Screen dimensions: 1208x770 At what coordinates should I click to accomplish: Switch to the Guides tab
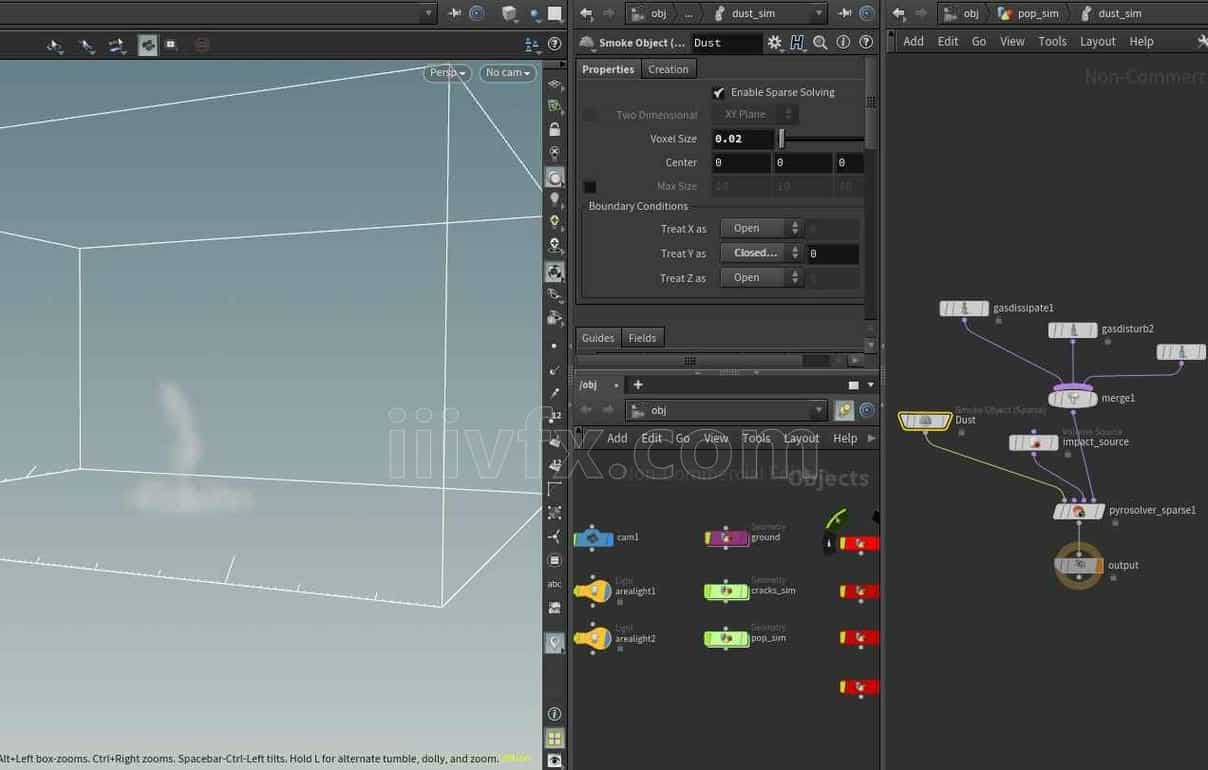[x=598, y=338]
